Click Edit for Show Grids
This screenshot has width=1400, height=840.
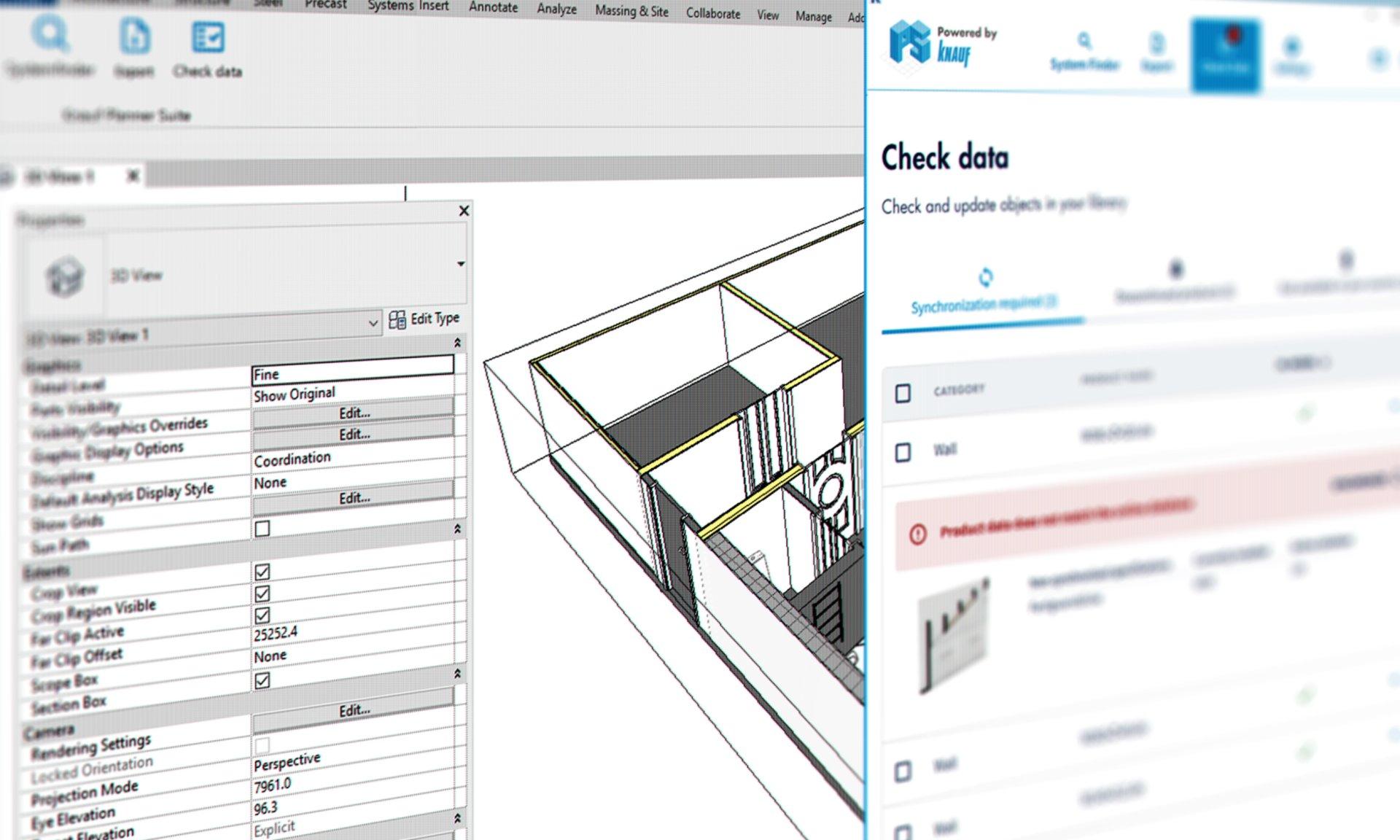pos(354,498)
